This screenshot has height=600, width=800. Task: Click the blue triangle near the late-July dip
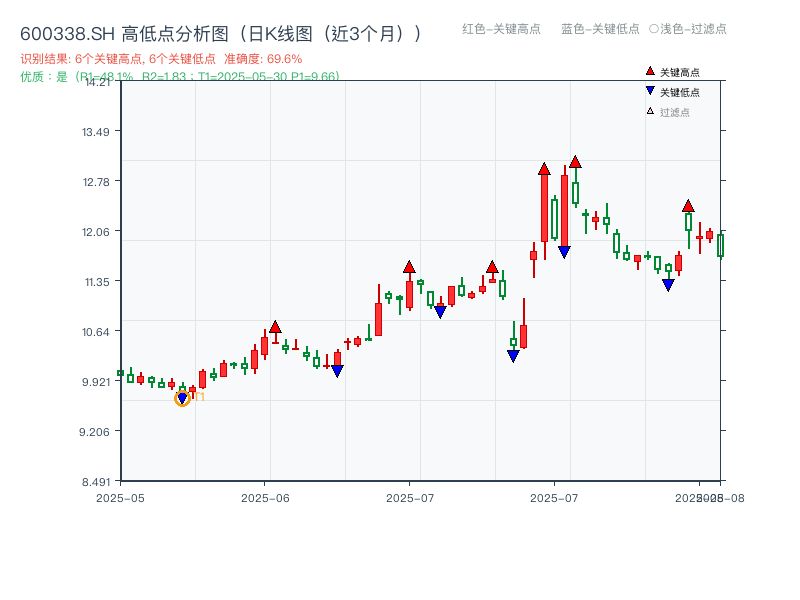point(669,286)
